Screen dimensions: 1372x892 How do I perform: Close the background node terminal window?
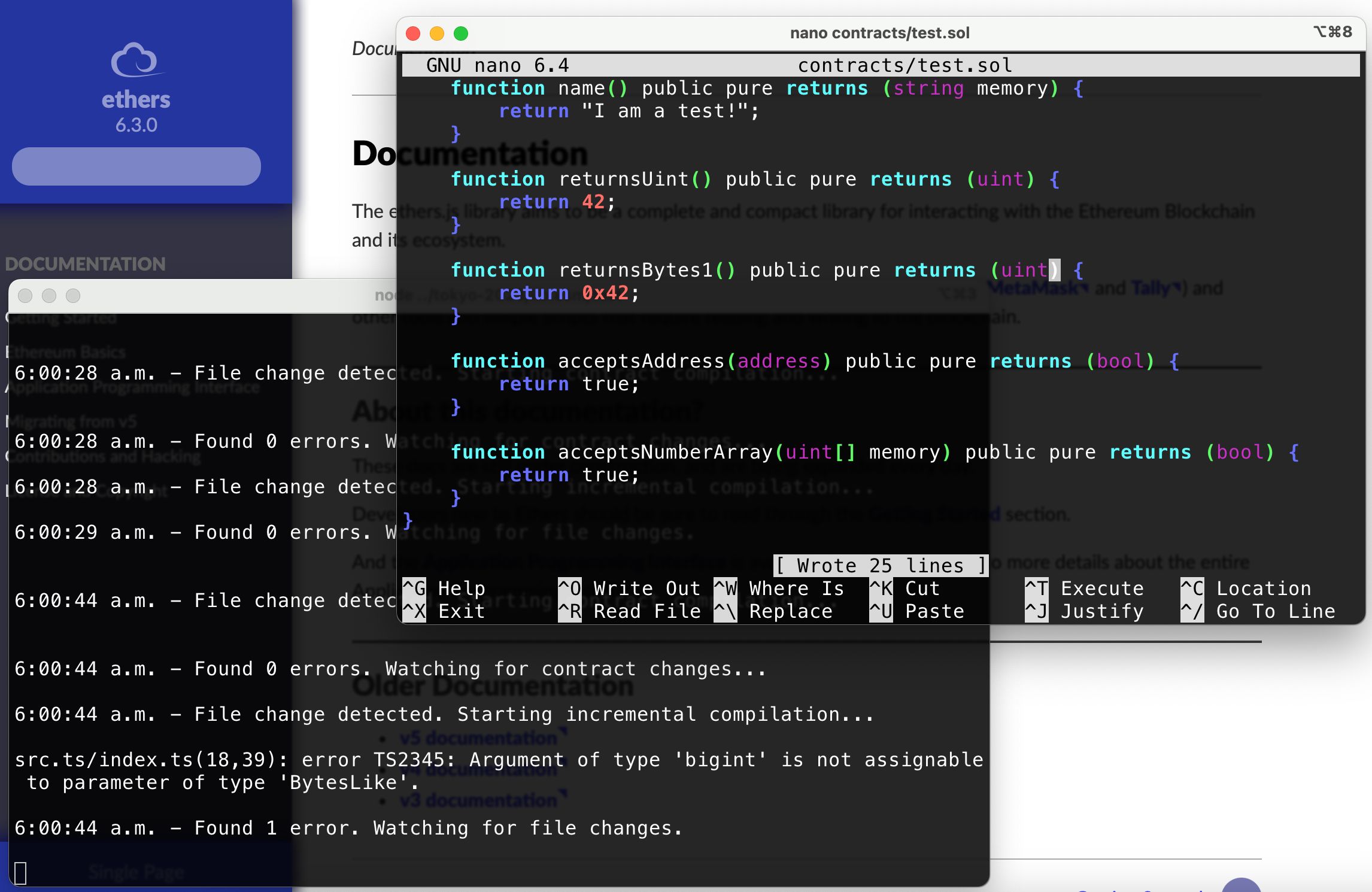point(25,296)
